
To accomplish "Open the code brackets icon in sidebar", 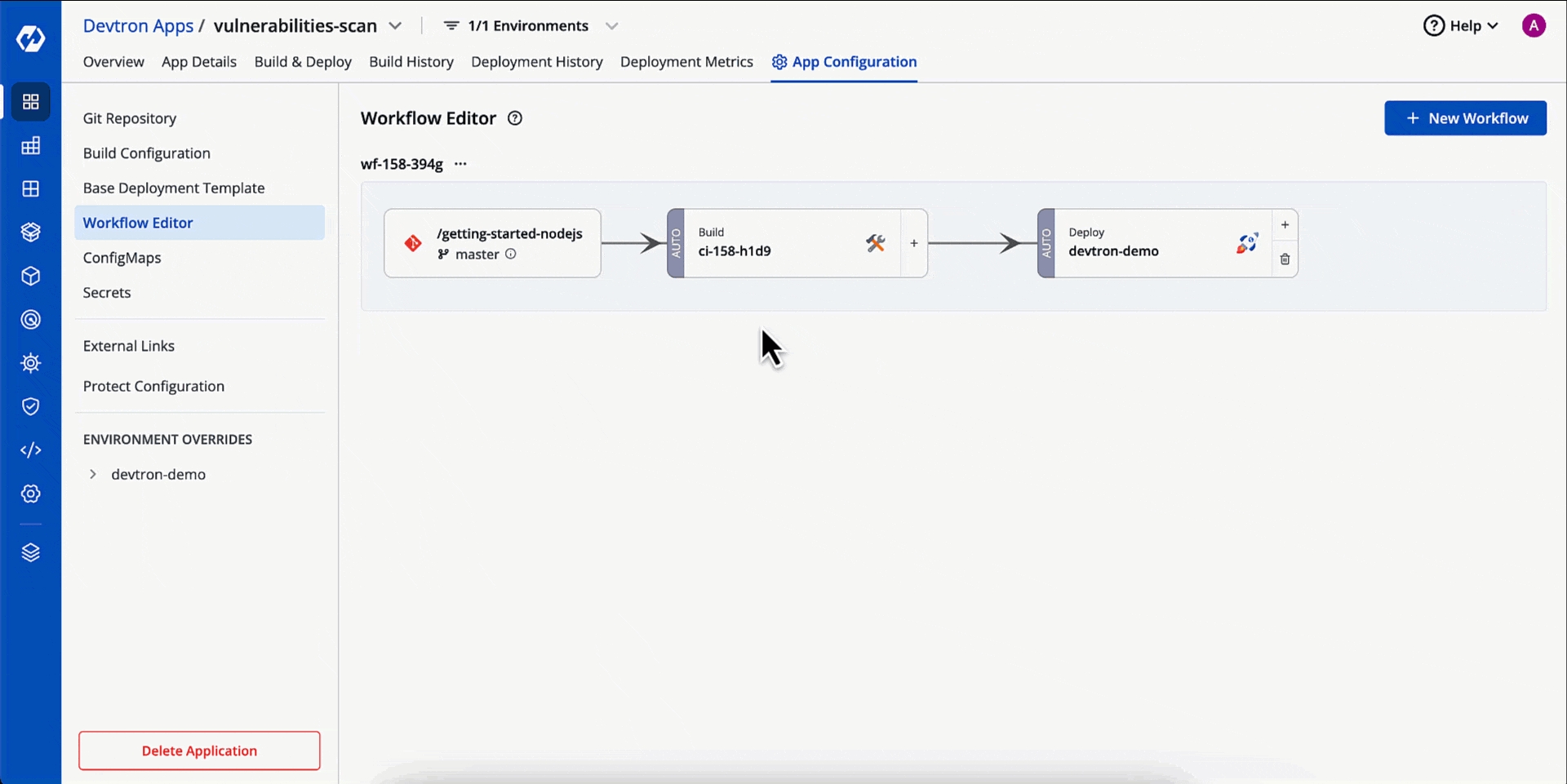I will tap(31, 450).
